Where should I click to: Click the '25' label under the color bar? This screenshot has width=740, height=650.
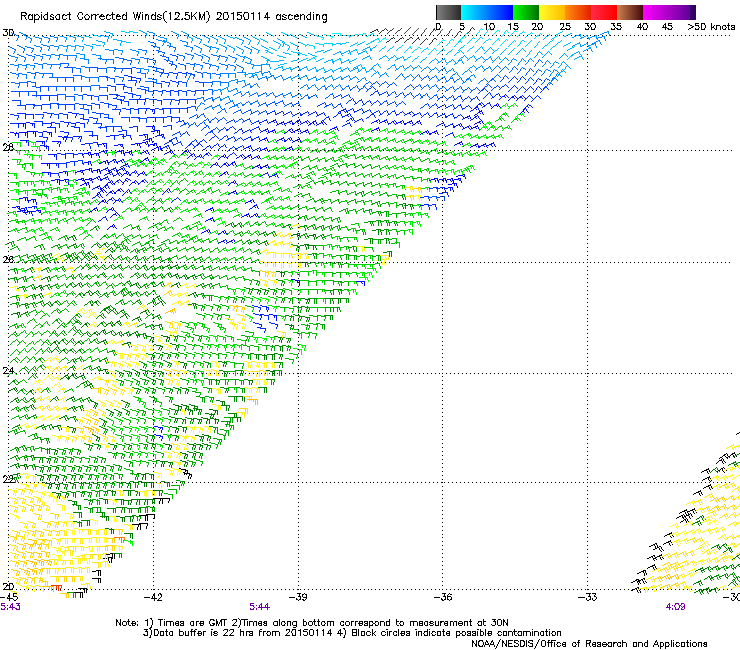coord(564,27)
